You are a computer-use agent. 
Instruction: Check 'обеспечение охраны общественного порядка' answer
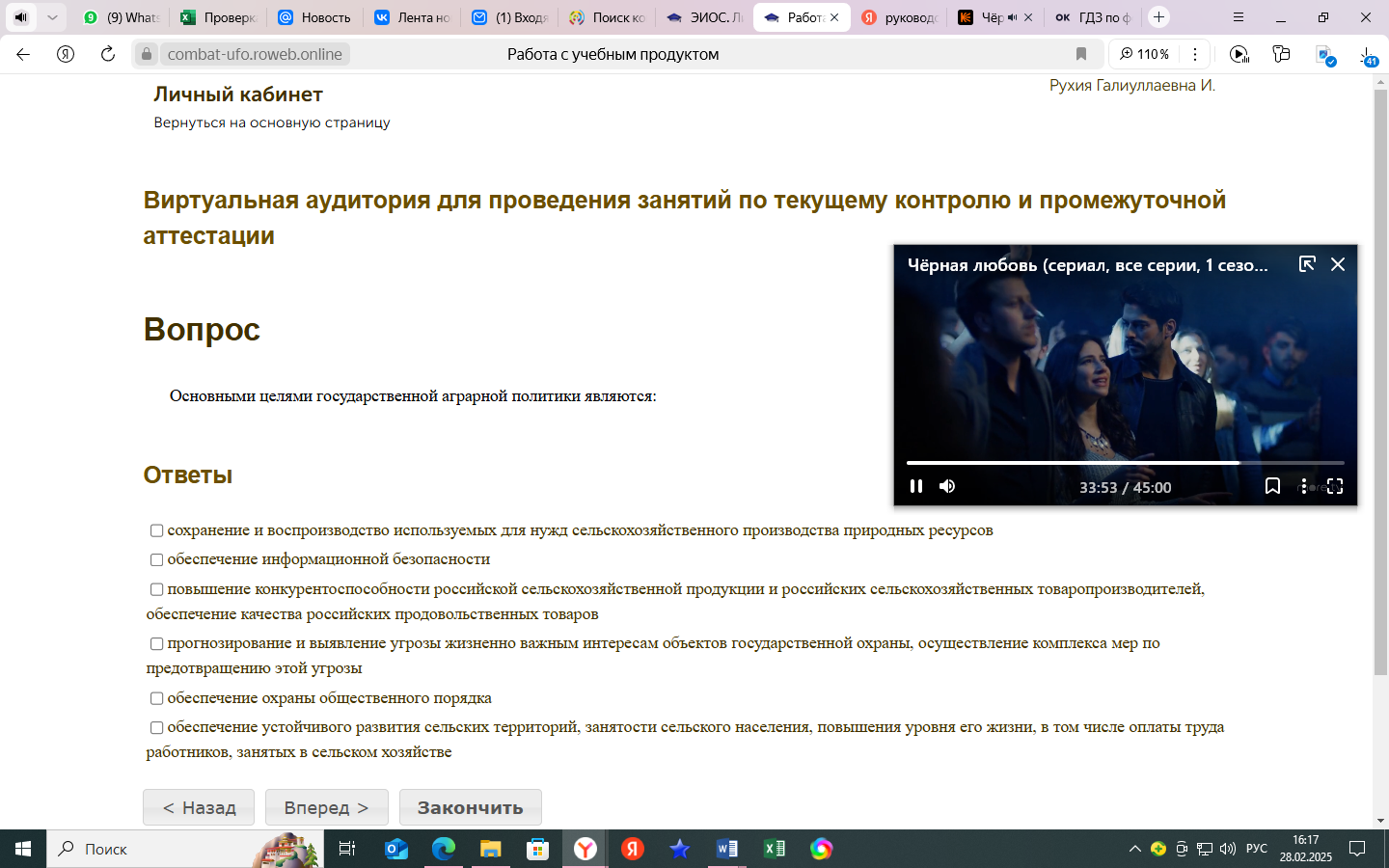click(156, 698)
